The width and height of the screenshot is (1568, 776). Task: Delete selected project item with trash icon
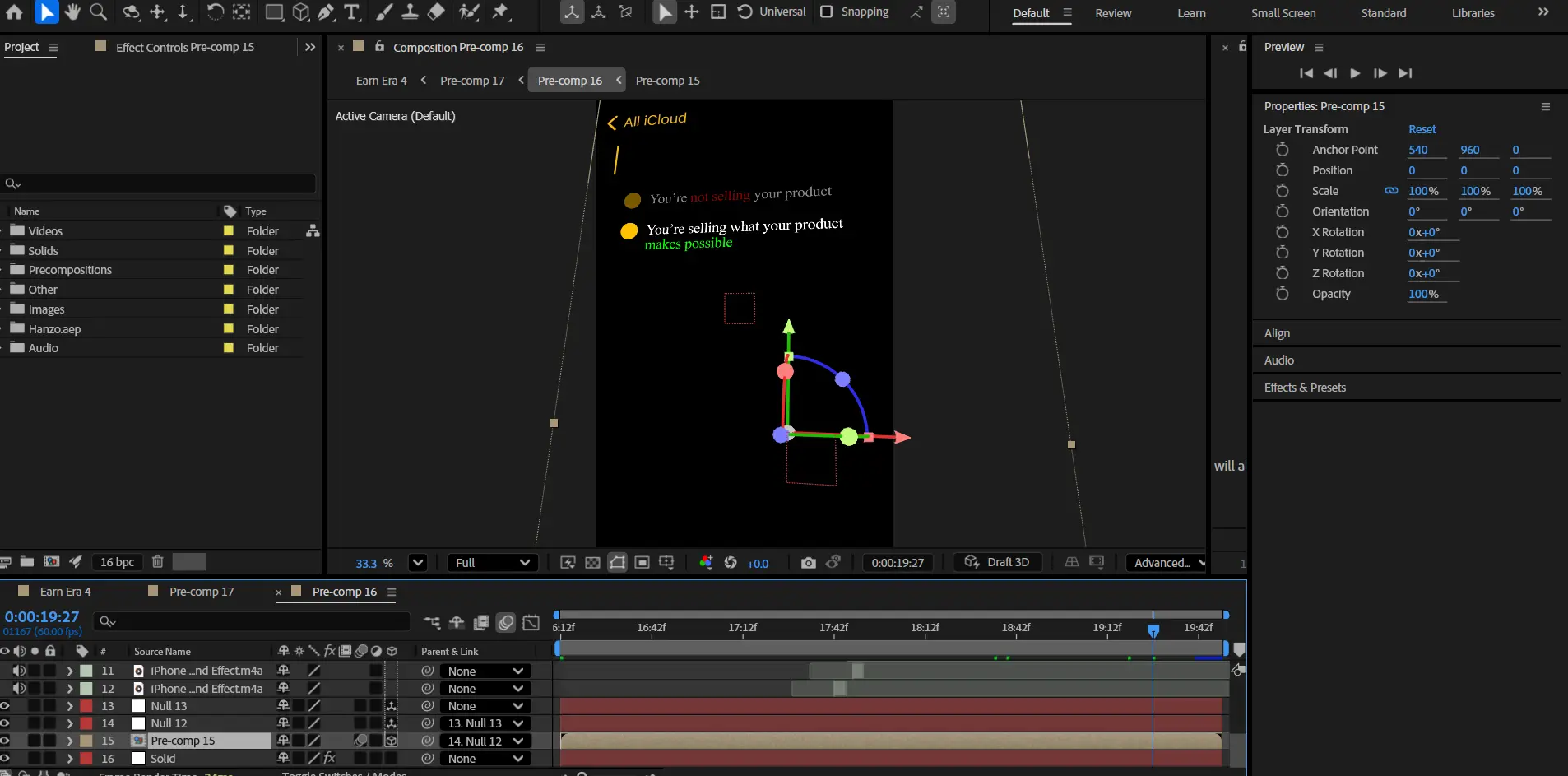coord(157,562)
